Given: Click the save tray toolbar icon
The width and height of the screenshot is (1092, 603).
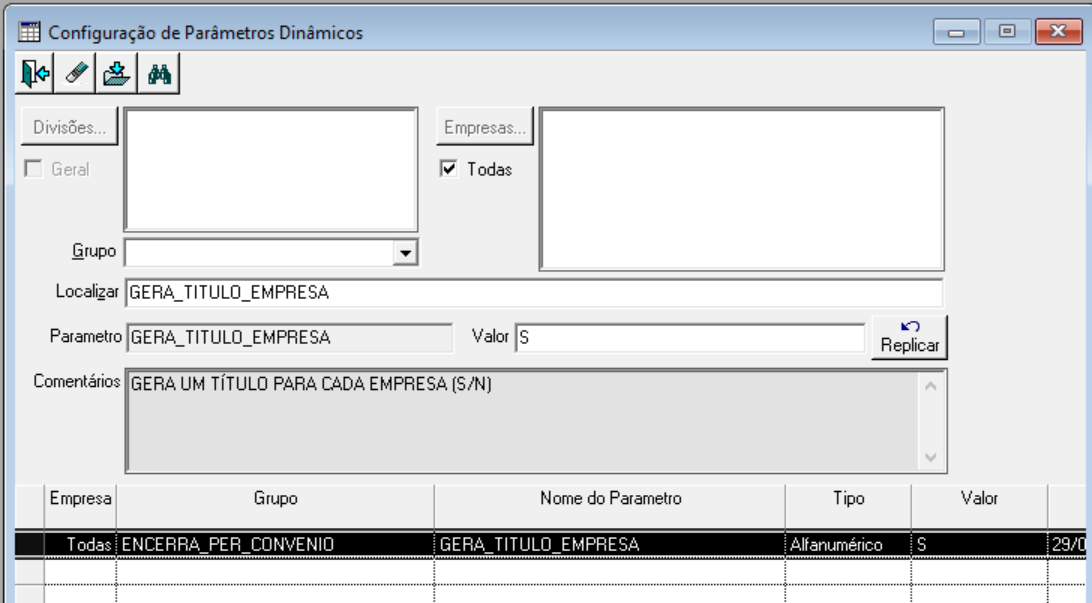Looking at the screenshot, I should click(116, 73).
